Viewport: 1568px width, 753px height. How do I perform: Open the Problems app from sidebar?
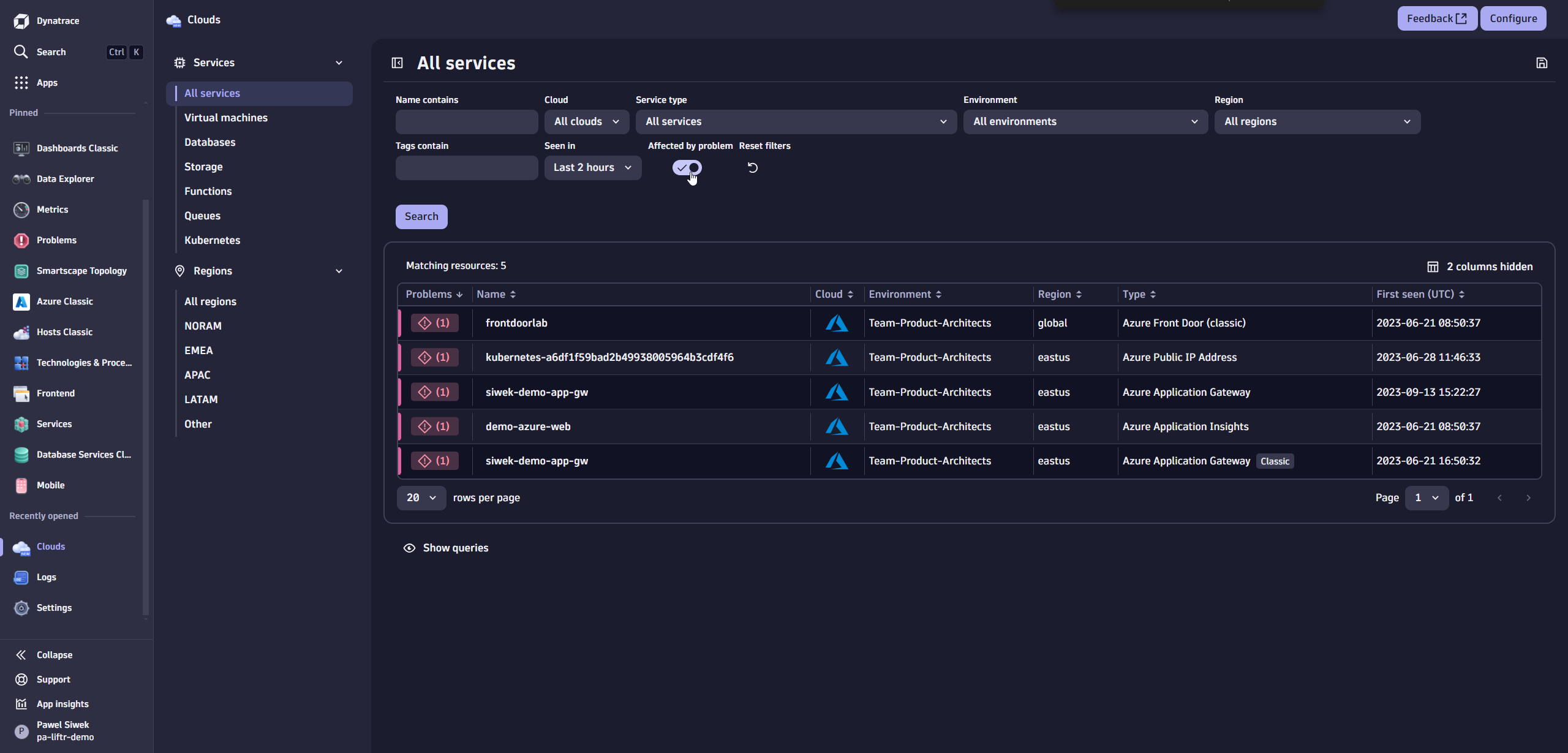[x=56, y=240]
